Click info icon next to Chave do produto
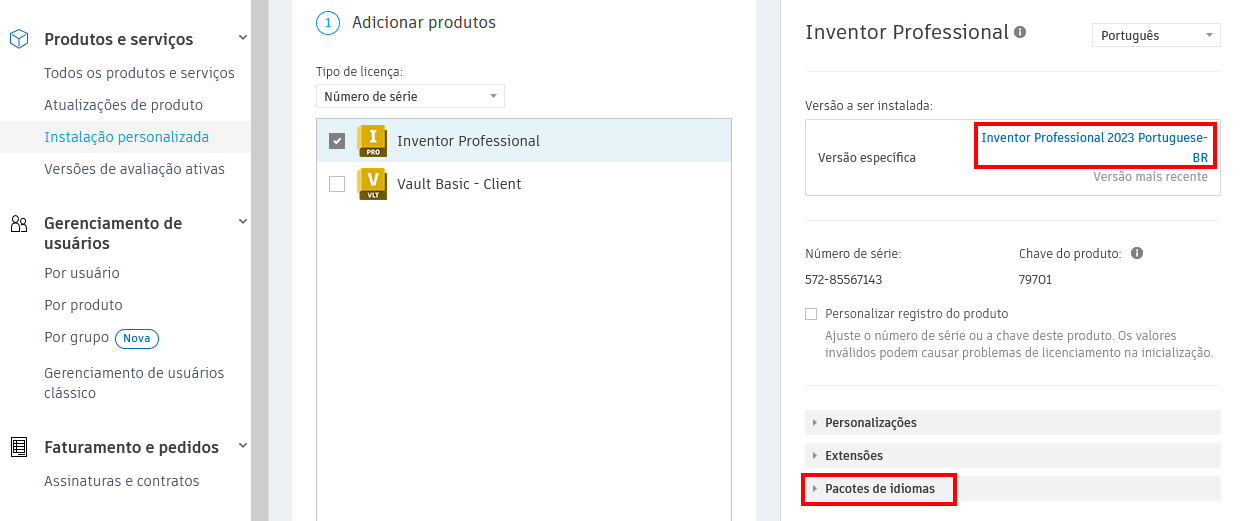 1137,253
